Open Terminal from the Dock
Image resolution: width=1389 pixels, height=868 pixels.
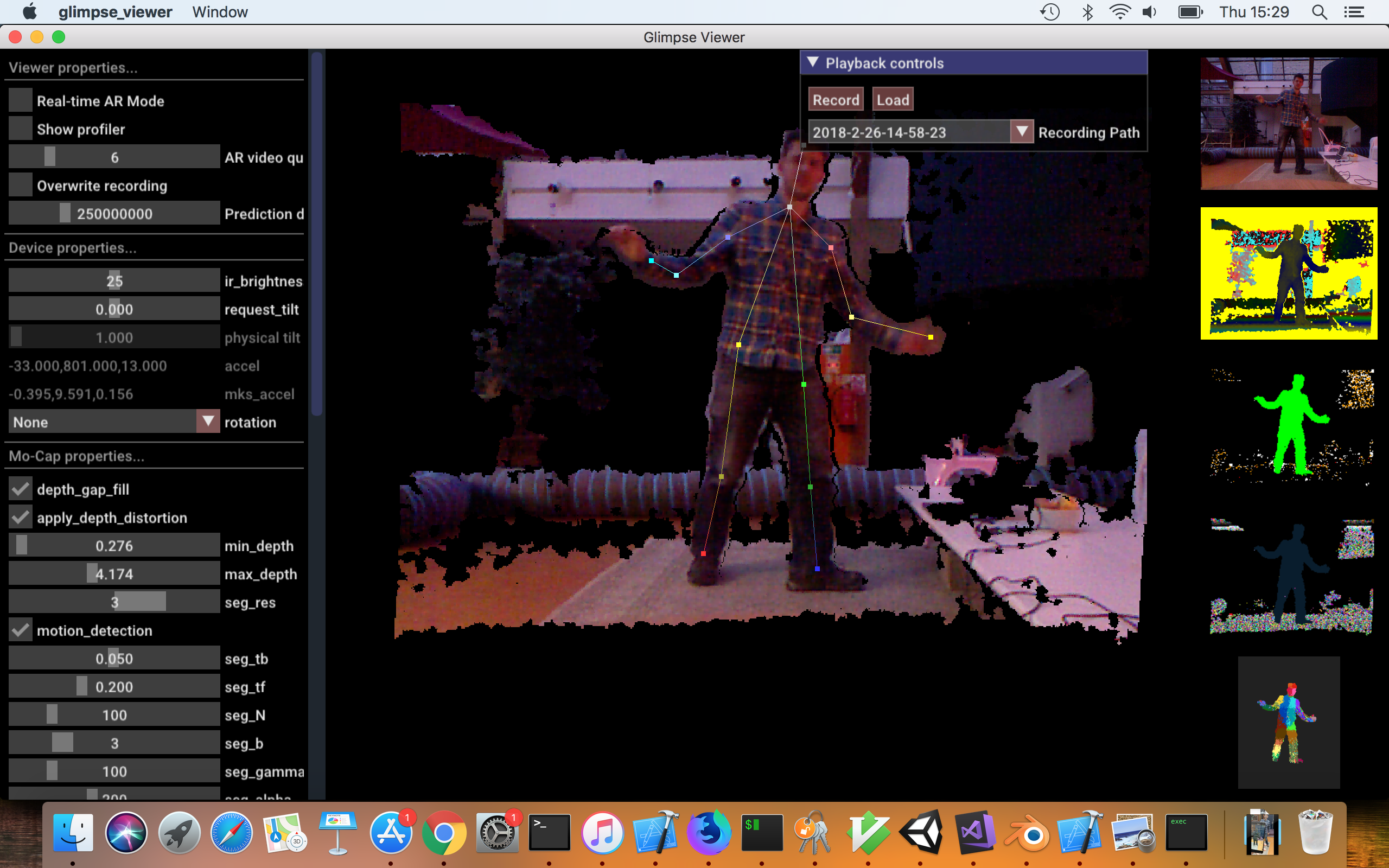click(x=549, y=831)
